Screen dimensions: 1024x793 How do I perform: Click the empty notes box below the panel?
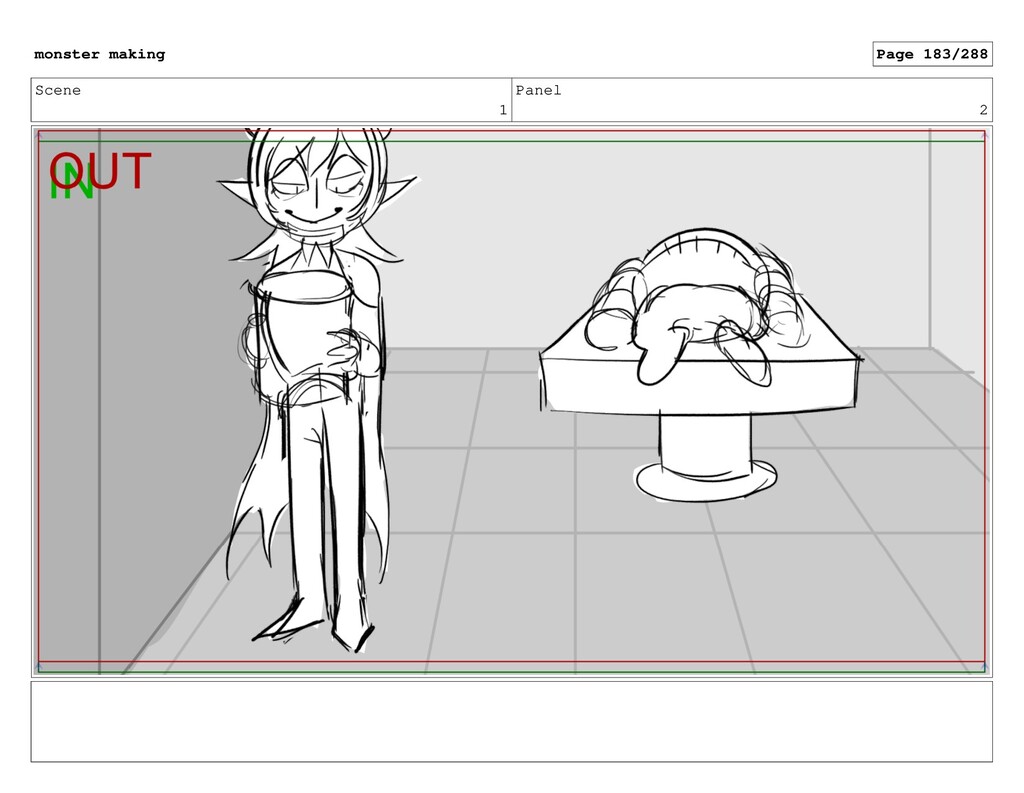pyautogui.click(x=511, y=721)
